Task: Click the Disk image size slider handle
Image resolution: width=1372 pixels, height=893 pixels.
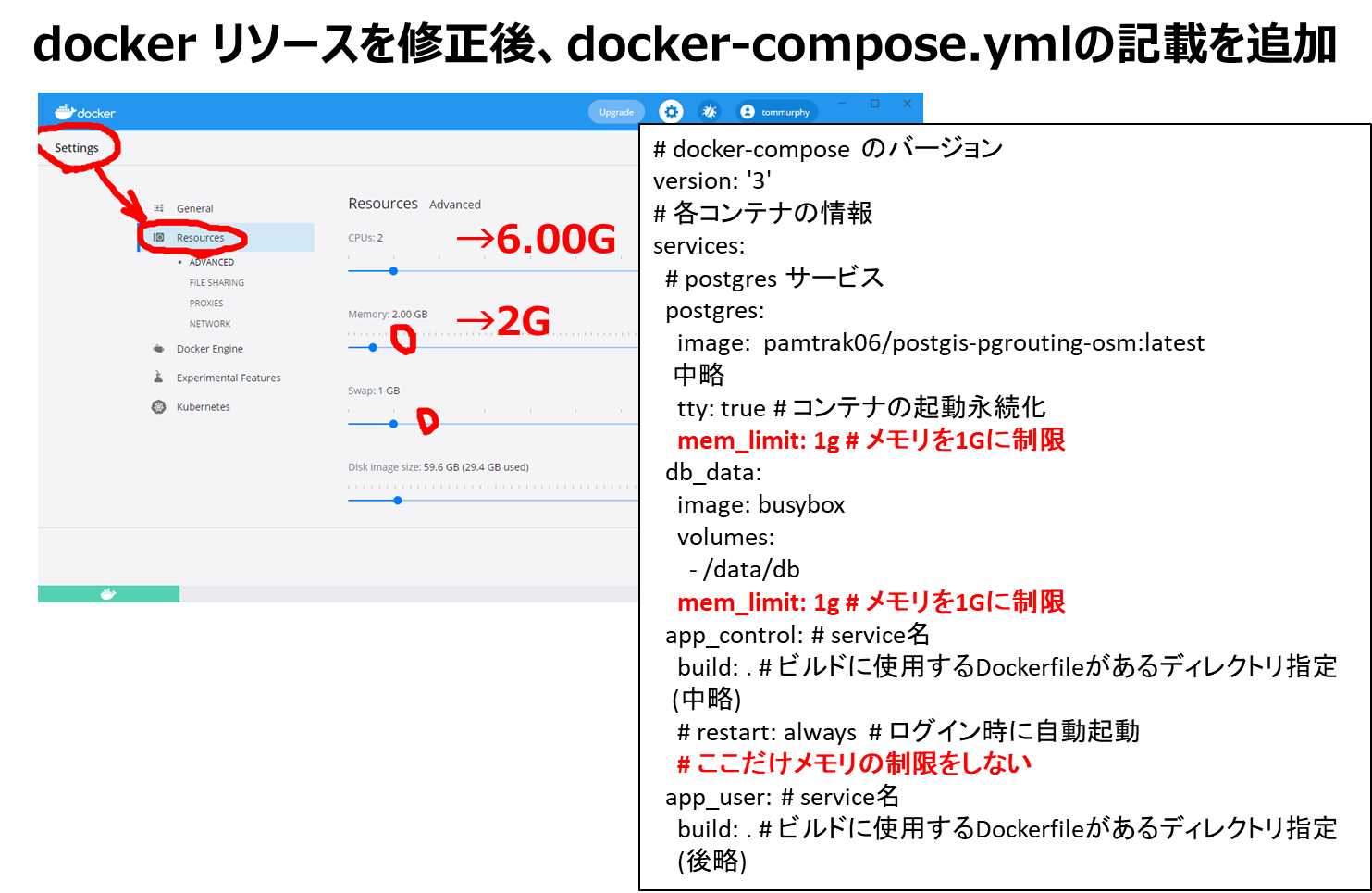Action: point(398,501)
